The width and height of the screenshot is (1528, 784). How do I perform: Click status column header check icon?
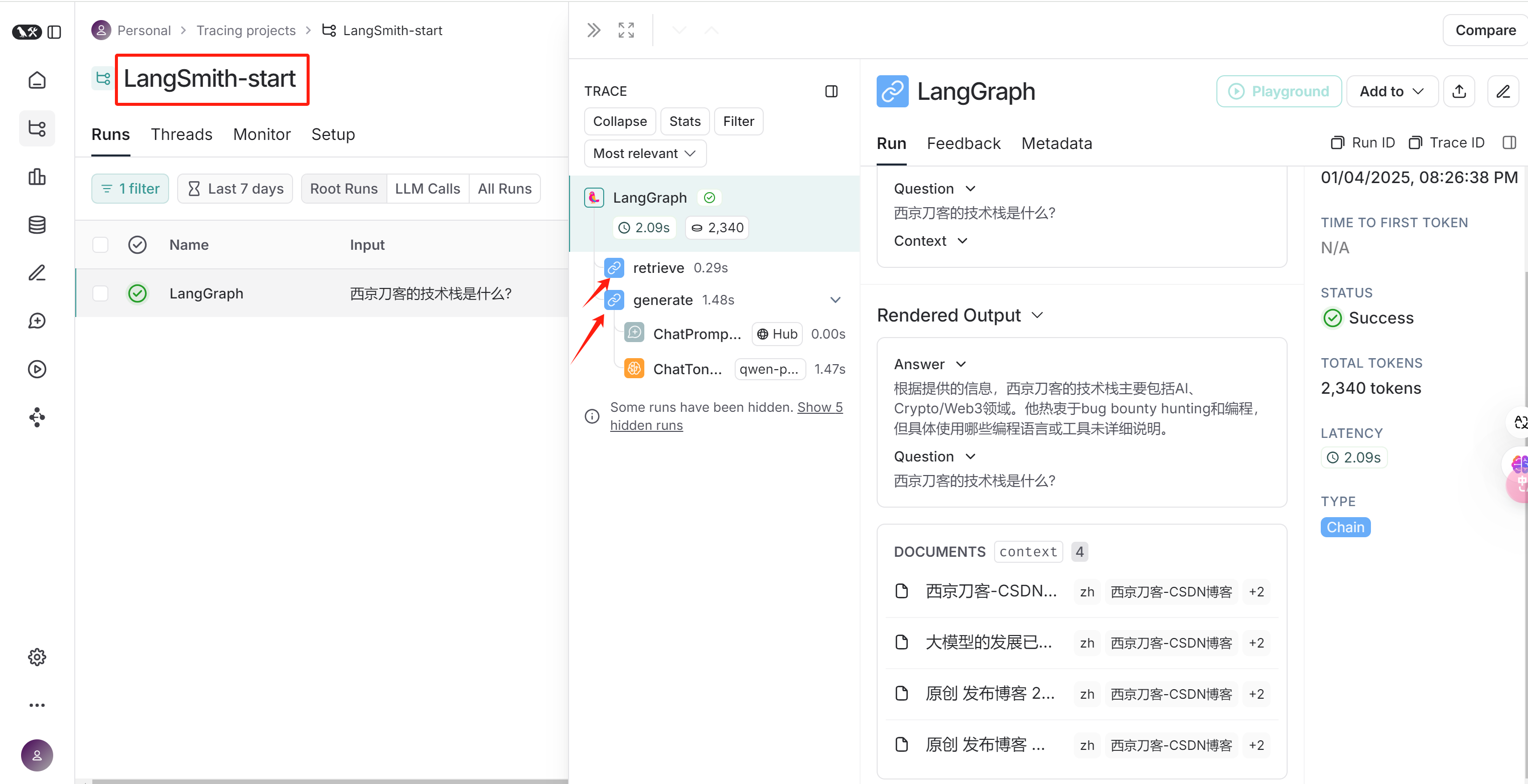point(137,245)
